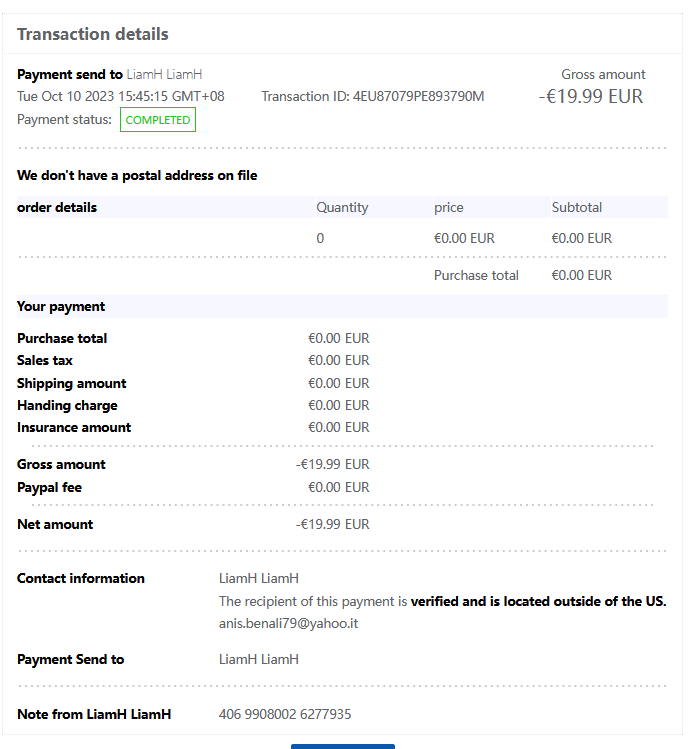This screenshot has width=694, height=749.
Task: Click the price column header
Action: click(448, 207)
